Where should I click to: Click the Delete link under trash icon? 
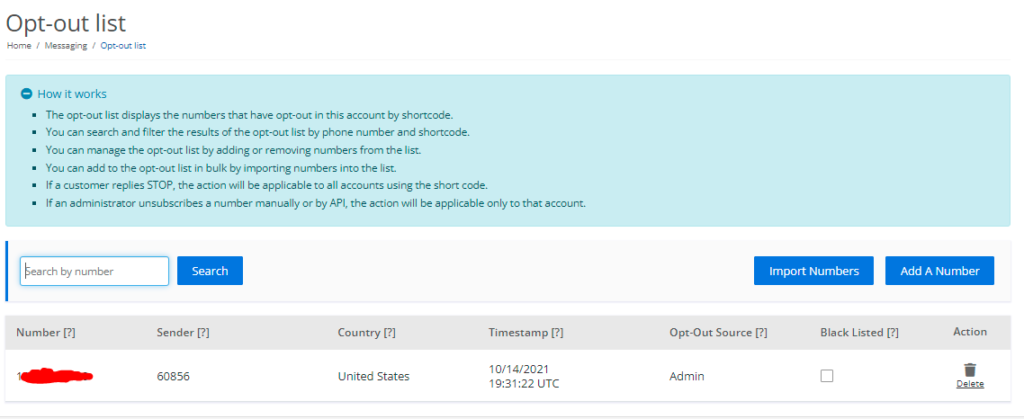coord(970,384)
